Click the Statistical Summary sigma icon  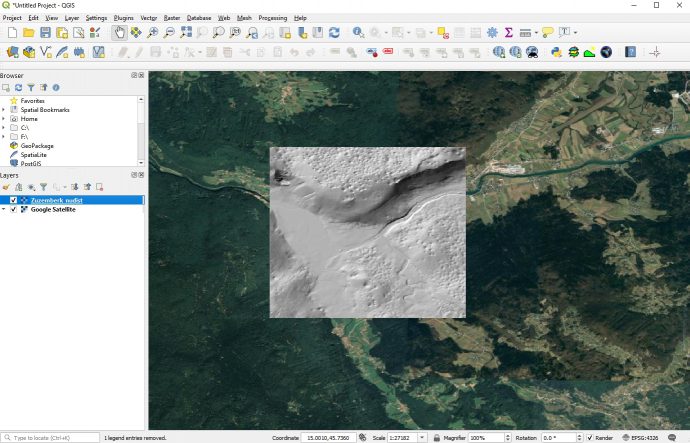point(508,33)
